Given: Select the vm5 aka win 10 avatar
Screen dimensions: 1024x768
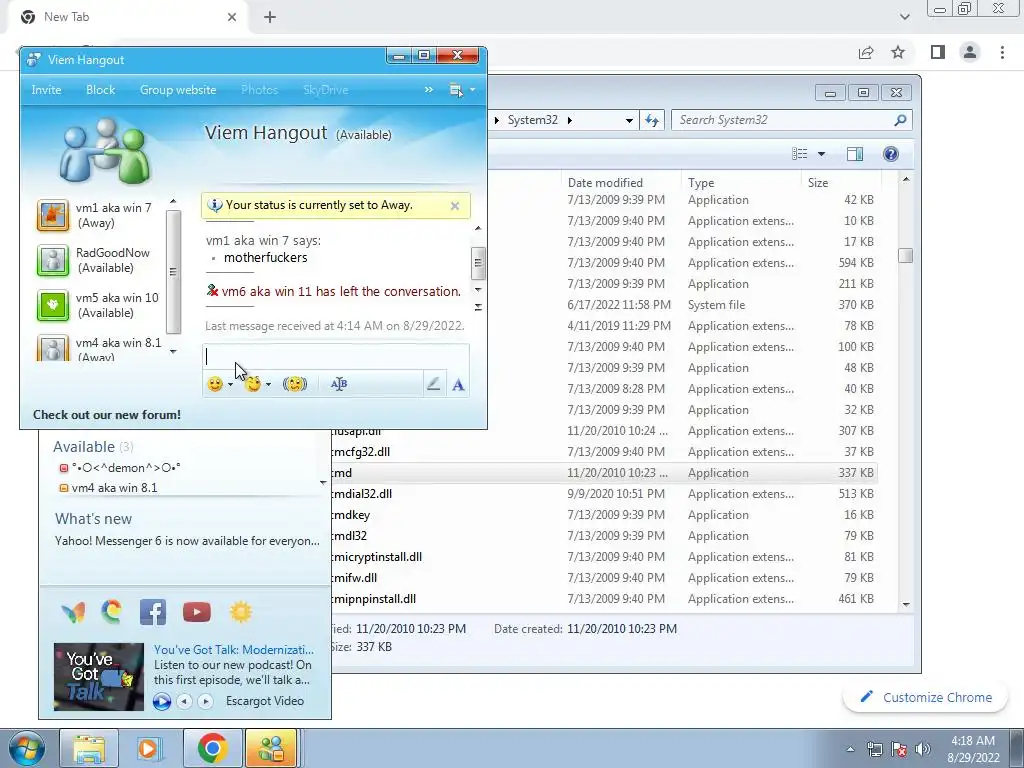Looking at the screenshot, I should (x=53, y=305).
